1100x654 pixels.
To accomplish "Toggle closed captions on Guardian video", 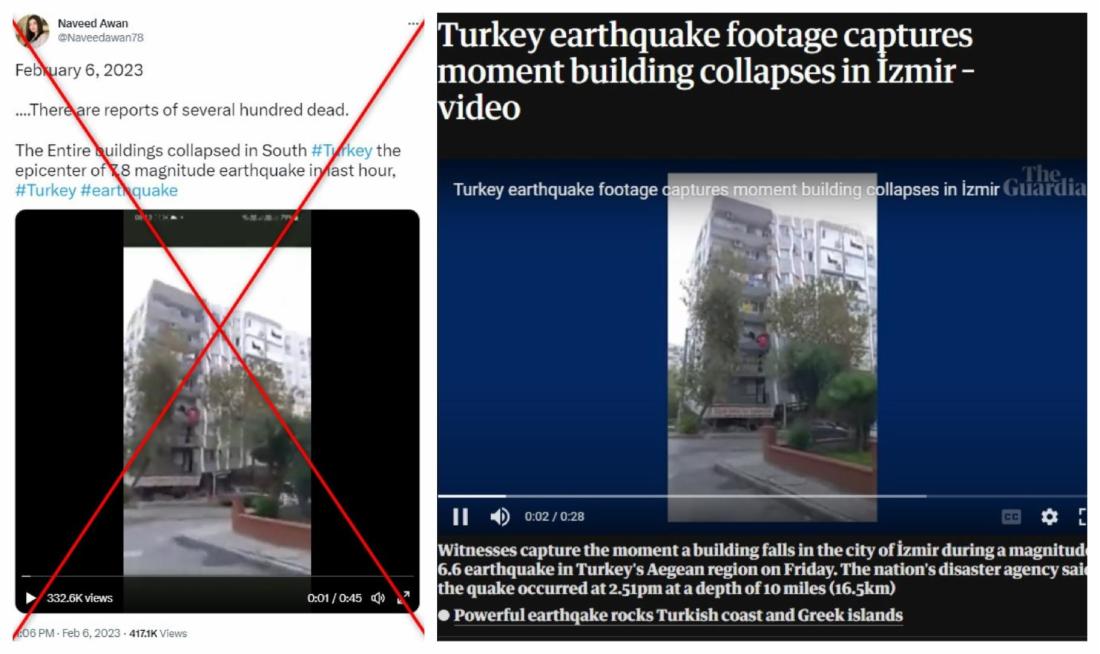I will [1011, 517].
